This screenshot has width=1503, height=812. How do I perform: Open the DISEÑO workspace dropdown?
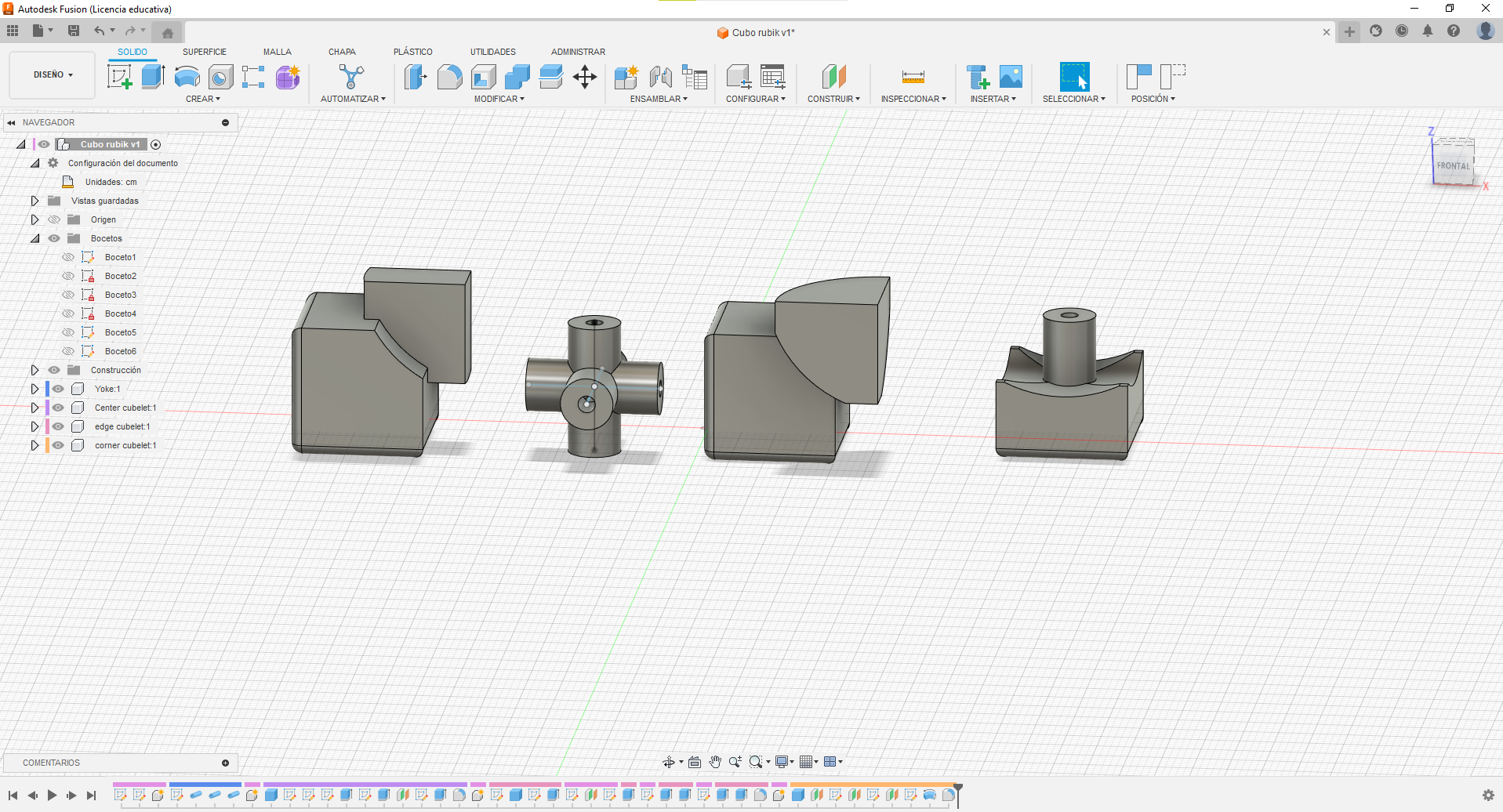tap(53, 75)
